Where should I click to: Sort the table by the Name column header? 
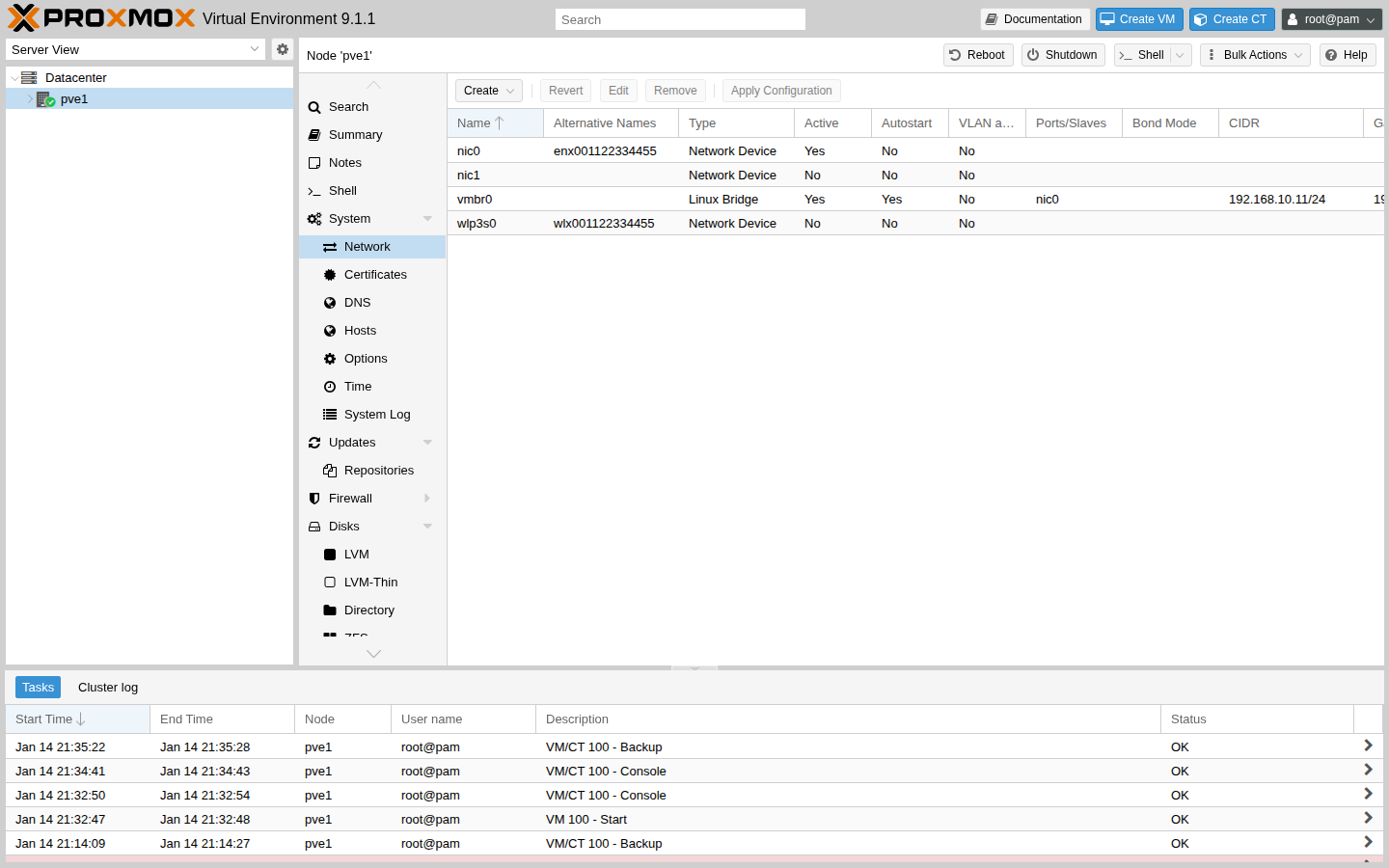474,123
